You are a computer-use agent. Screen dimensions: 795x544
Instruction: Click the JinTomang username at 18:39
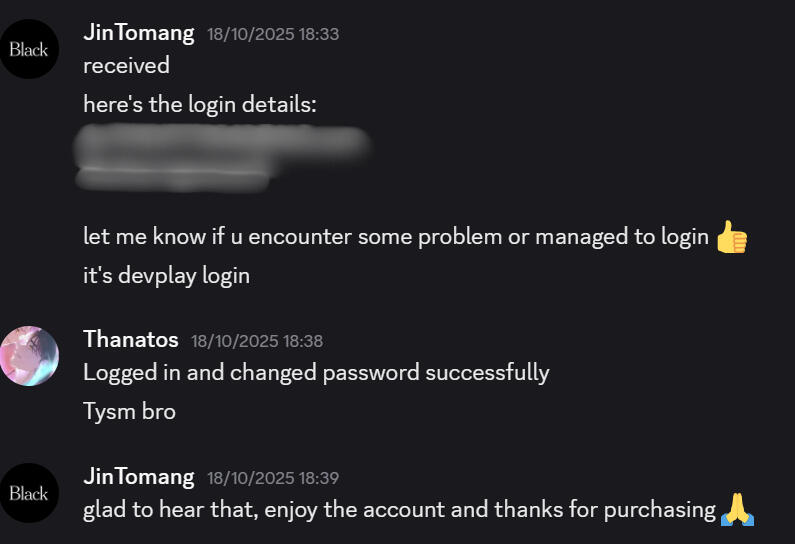(x=138, y=476)
